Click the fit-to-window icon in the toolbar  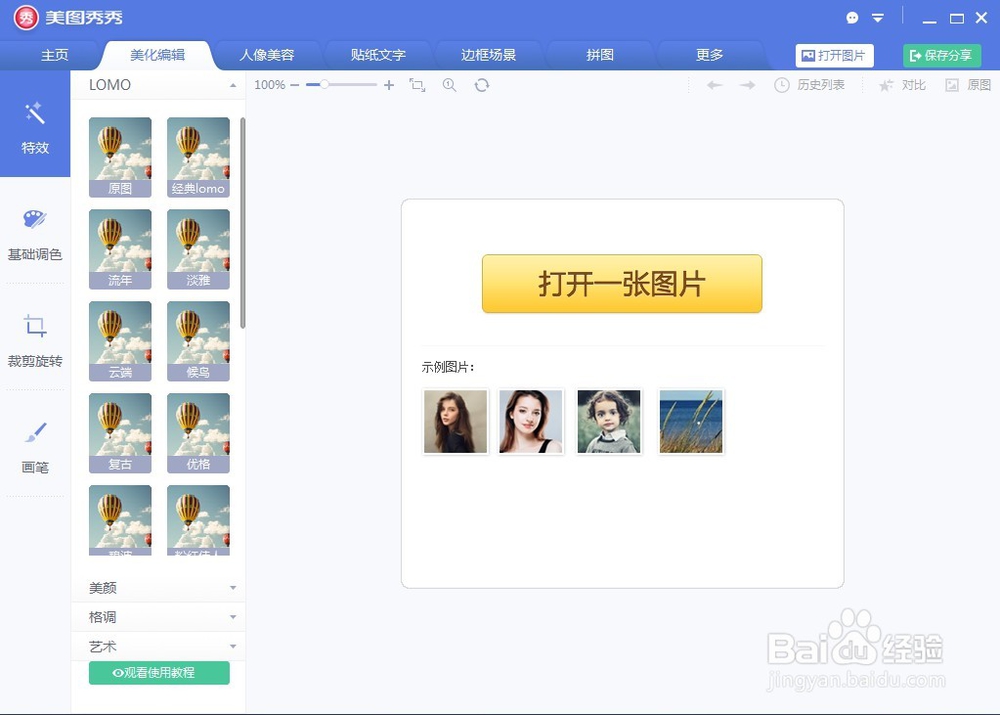tap(417, 85)
